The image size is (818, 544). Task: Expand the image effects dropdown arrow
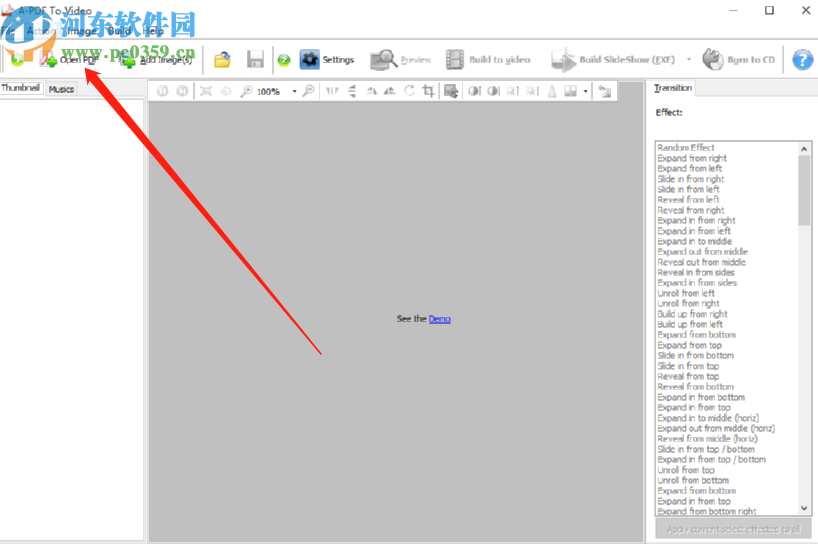click(x=585, y=92)
